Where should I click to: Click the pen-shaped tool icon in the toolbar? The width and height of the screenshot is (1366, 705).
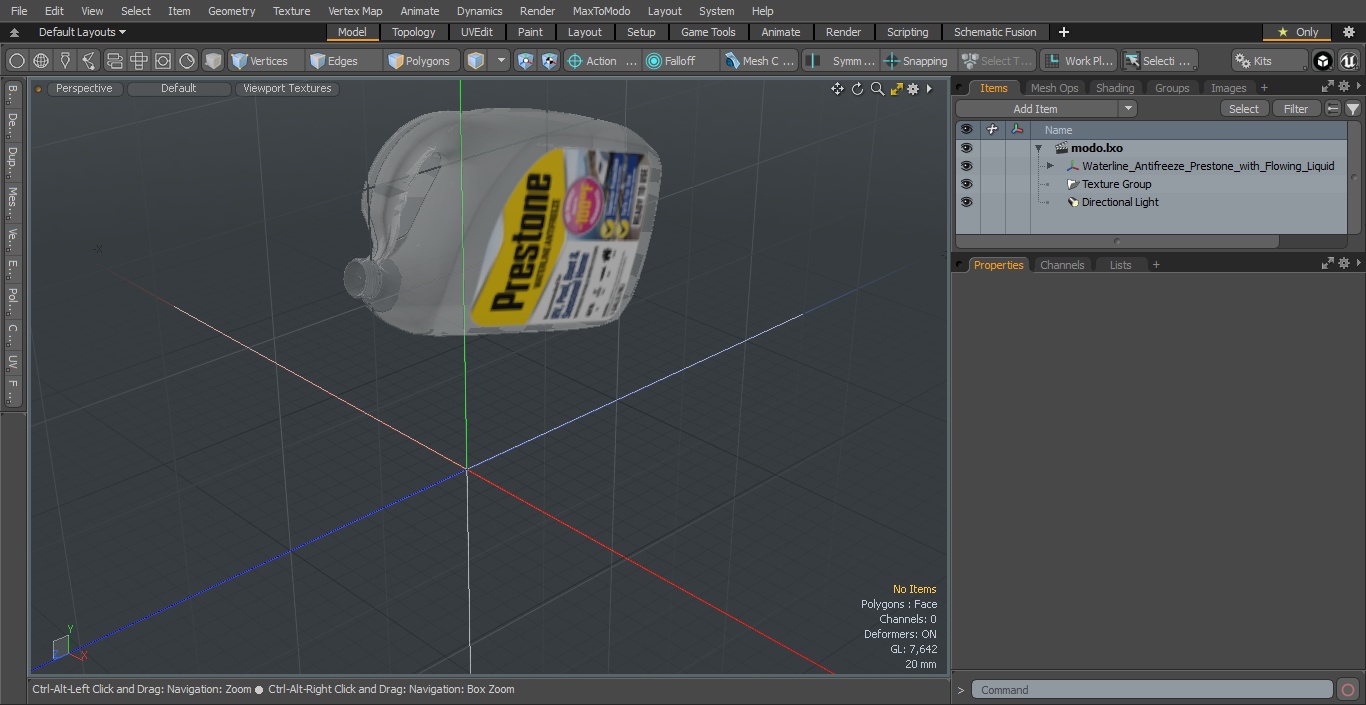click(65, 61)
